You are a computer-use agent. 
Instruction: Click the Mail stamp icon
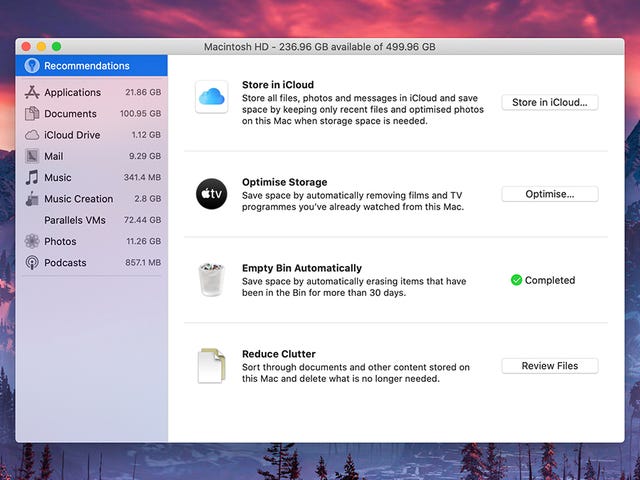(x=32, y=156)
